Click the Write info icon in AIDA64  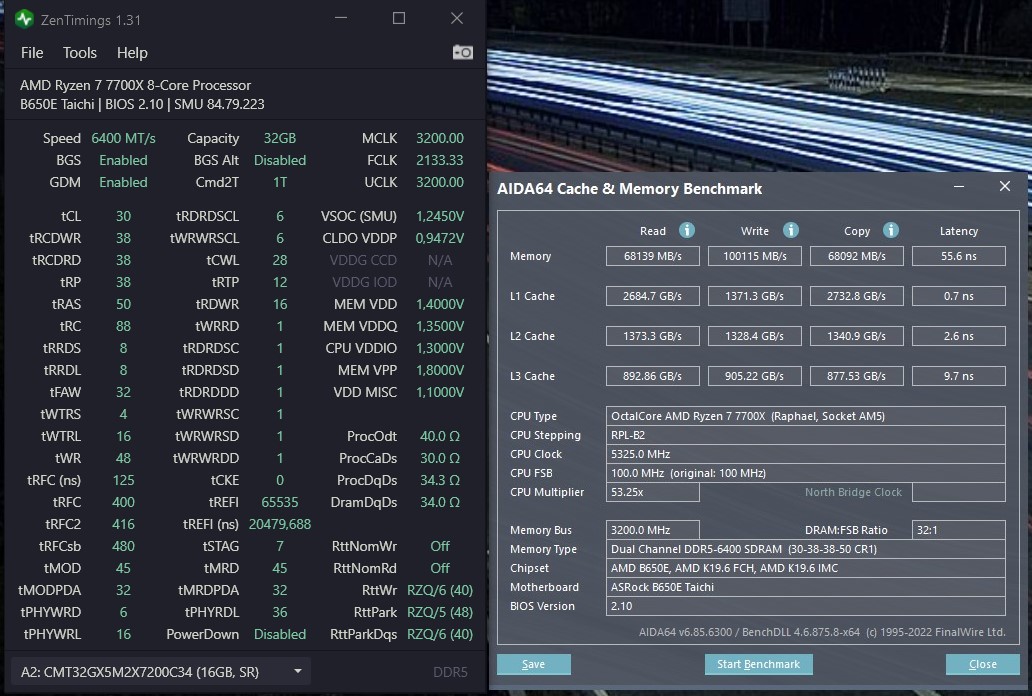790,230
